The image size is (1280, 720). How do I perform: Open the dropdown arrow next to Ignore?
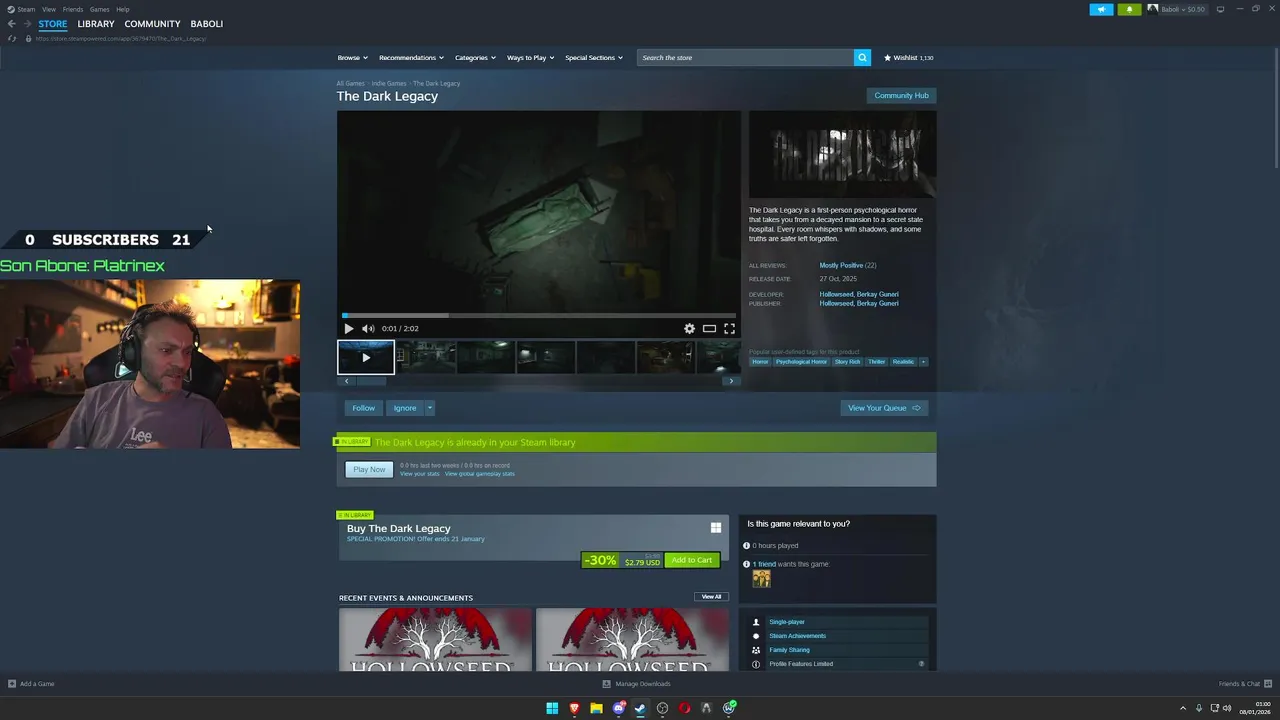429,408
